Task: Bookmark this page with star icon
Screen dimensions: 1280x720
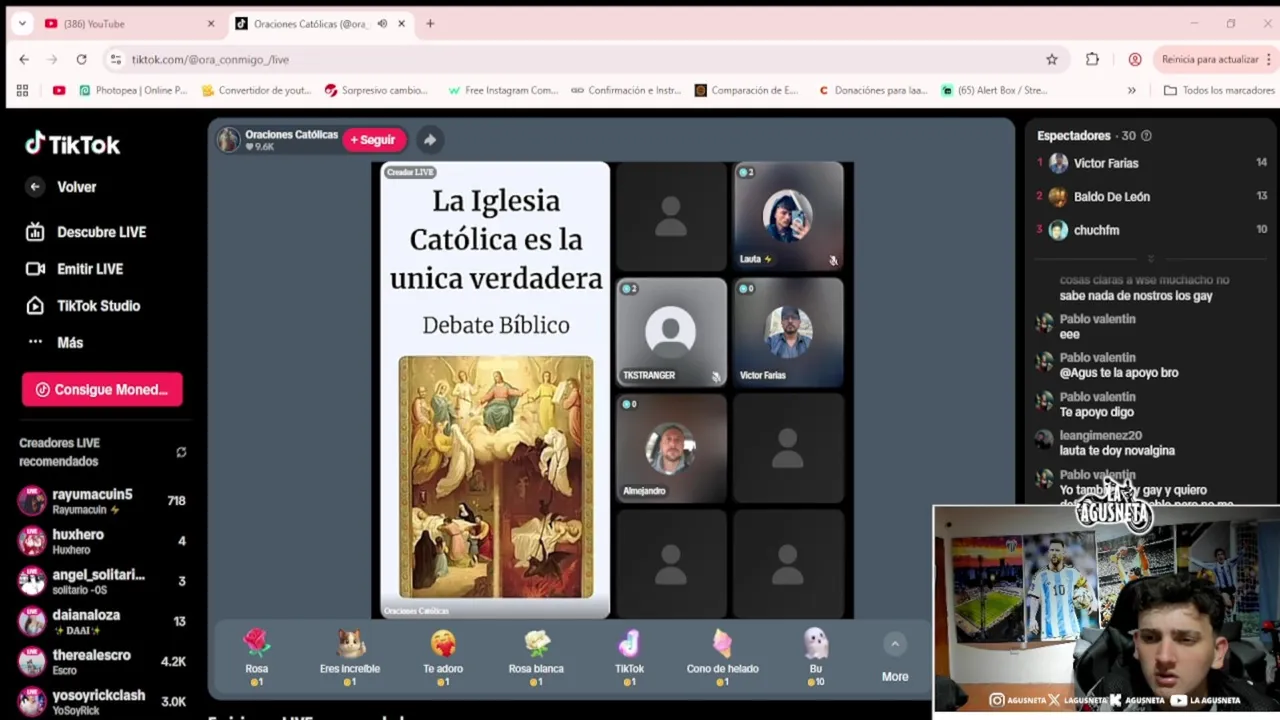Action: 1052,60
